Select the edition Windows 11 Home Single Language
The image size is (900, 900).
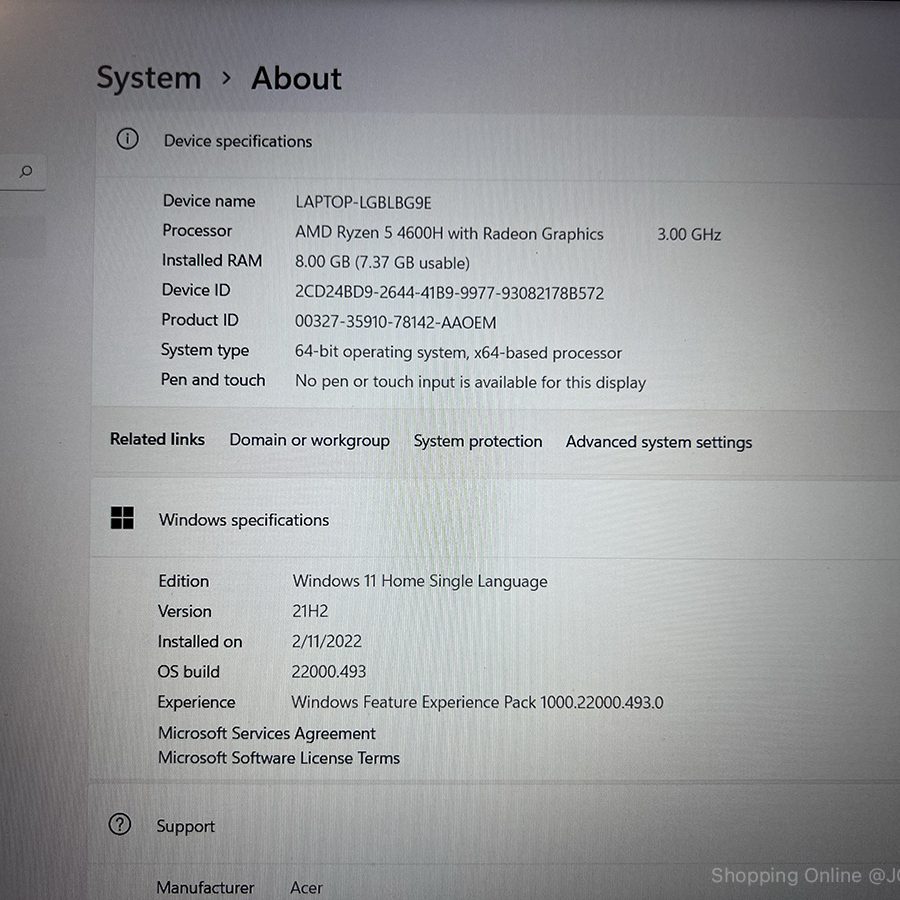coord(420,581)
